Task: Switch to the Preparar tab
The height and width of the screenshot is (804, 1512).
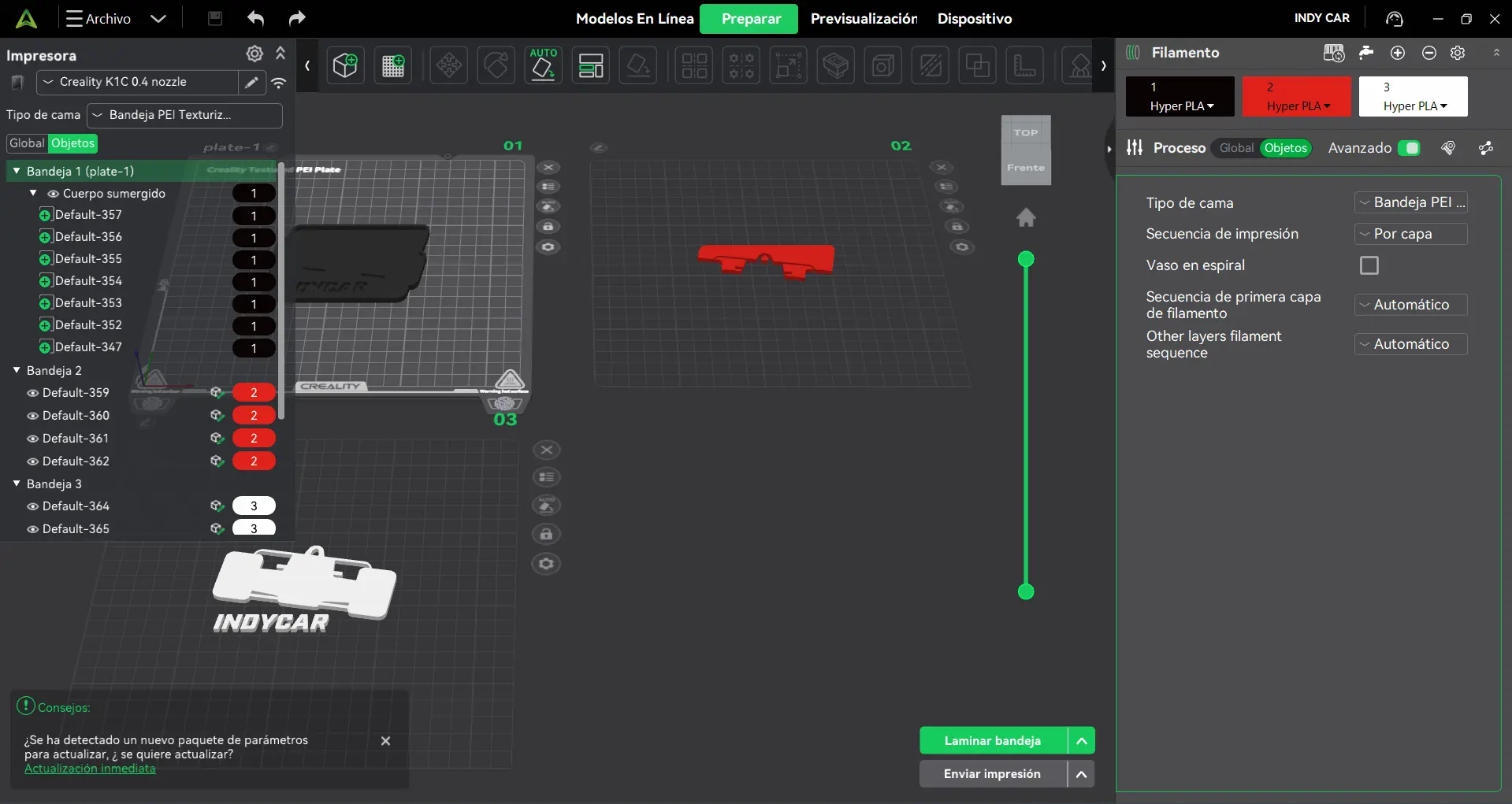Action: [749, 19]
